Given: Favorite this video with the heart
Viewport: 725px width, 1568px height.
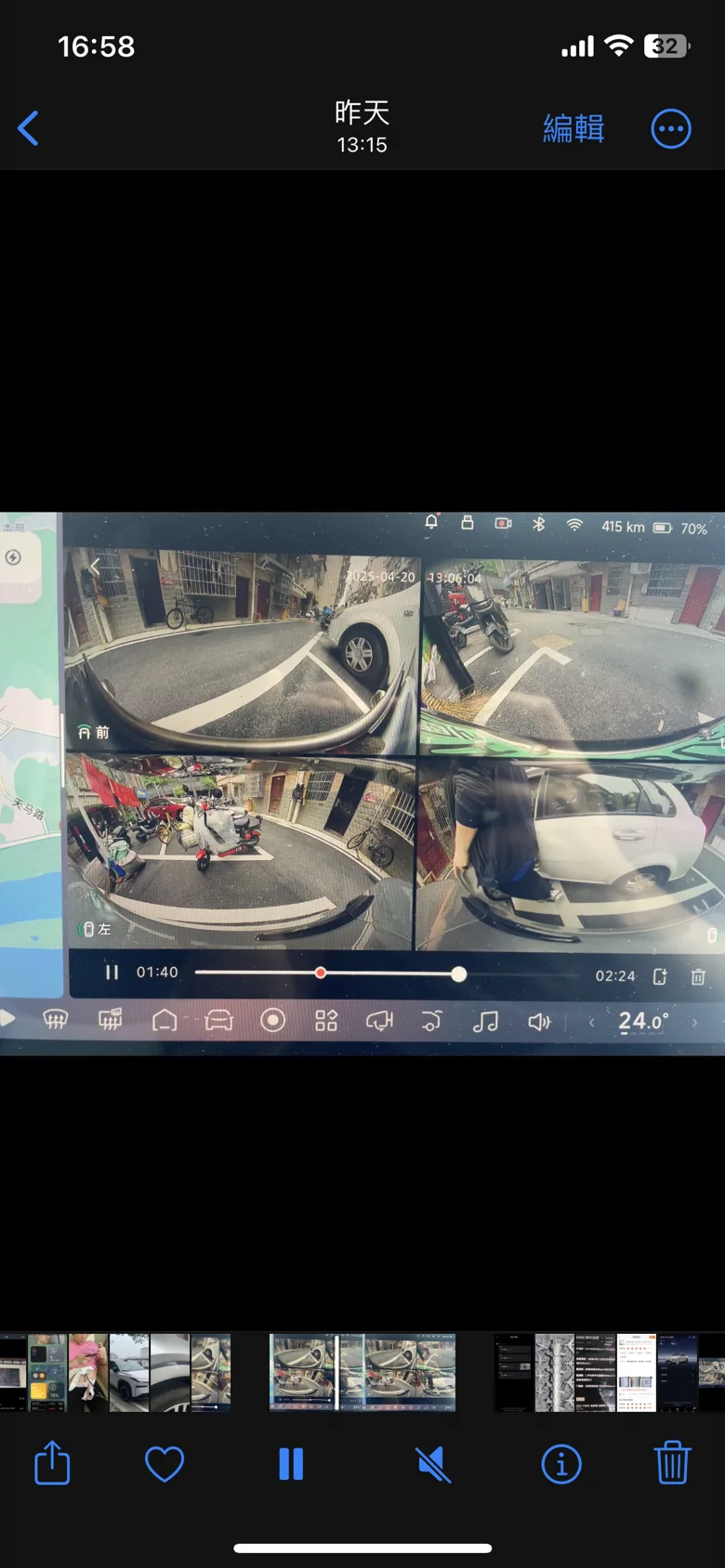Looking at the screenshot, I should click(x=165, y=1464).
